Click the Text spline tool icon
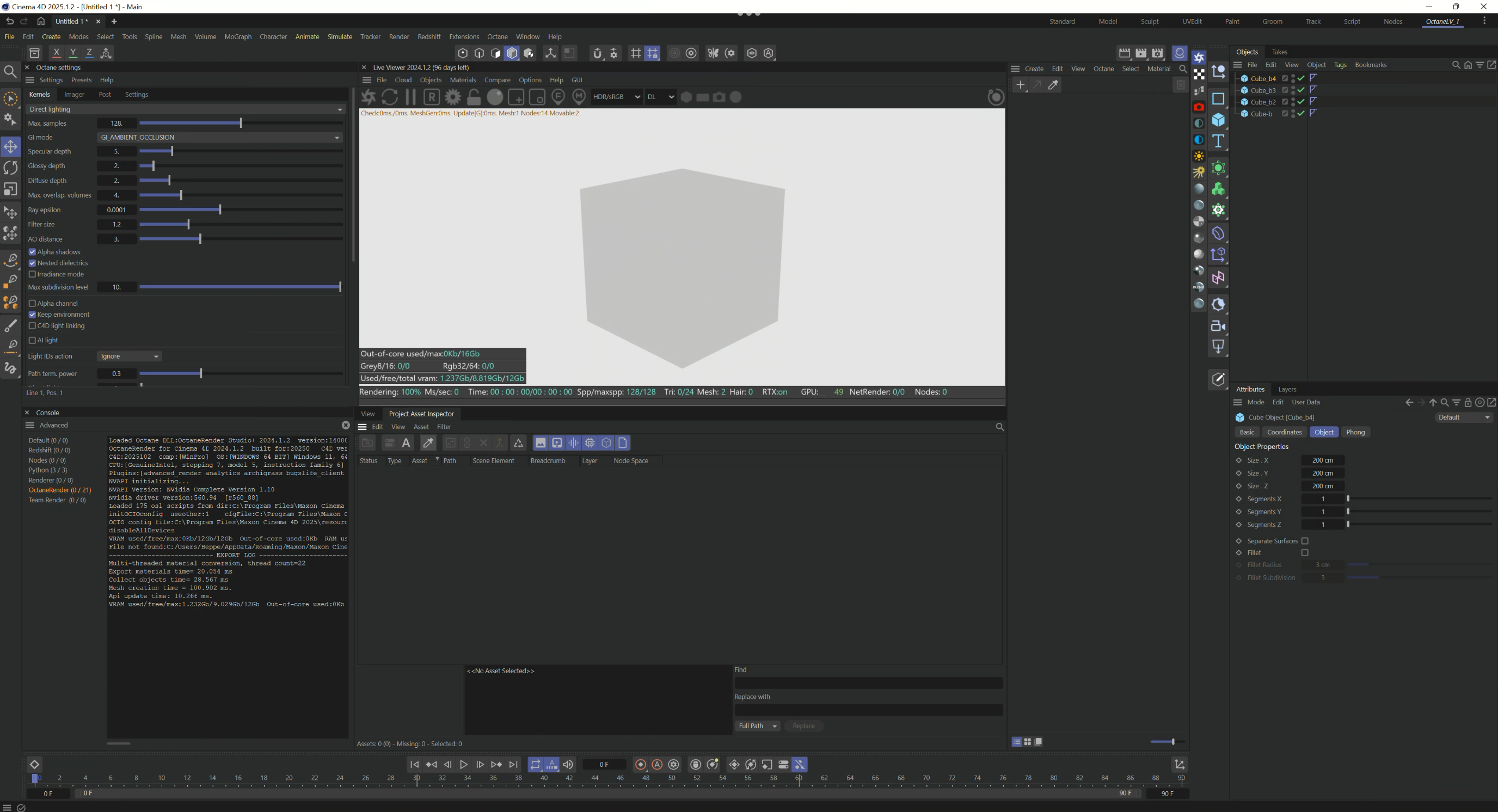The image size is (1498, 812). click(1218, 142)
